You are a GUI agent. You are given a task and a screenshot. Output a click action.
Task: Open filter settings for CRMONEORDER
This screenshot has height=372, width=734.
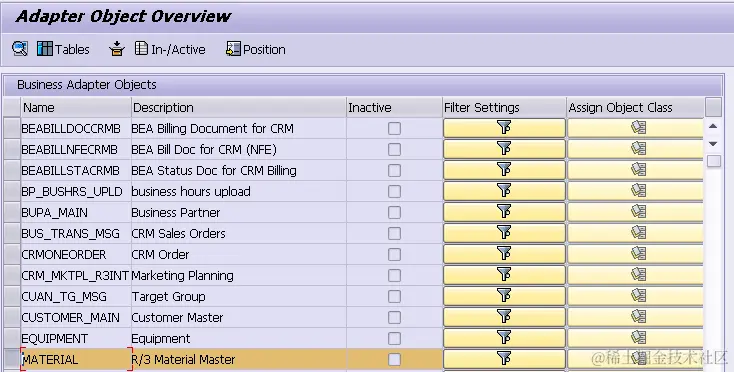504,255
